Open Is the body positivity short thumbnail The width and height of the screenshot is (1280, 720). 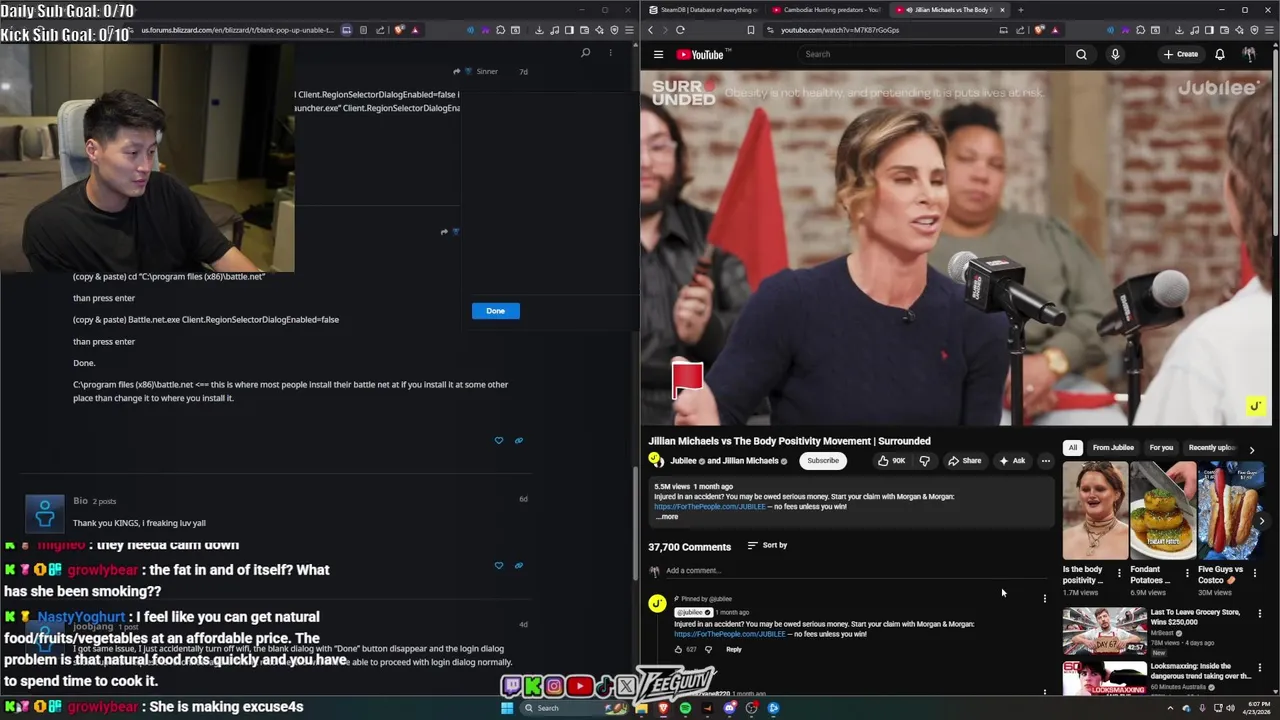point(1095,510)
